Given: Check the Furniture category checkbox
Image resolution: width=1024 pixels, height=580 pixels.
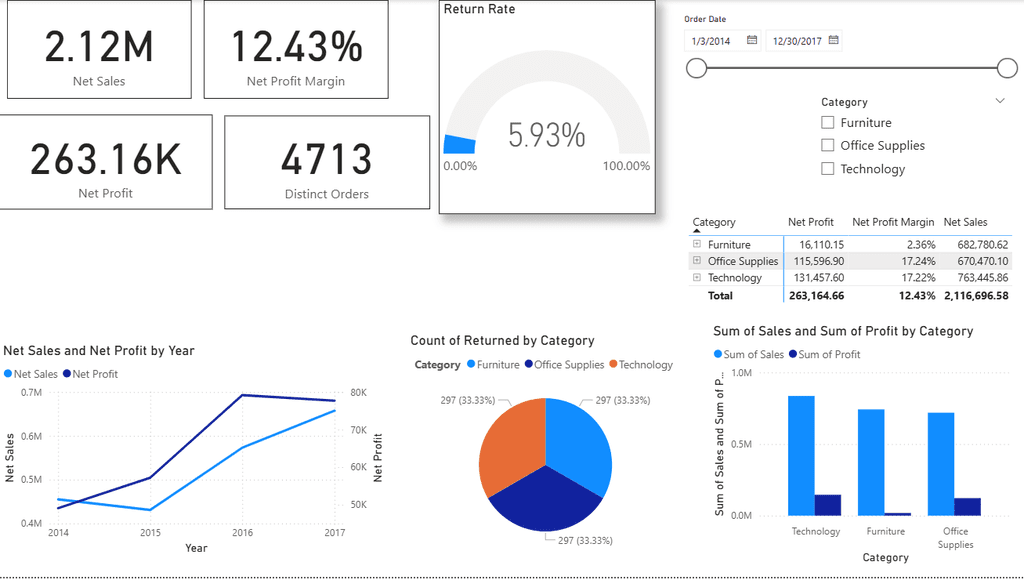Looking at the screenshot, I should click(x=827, y=122).
